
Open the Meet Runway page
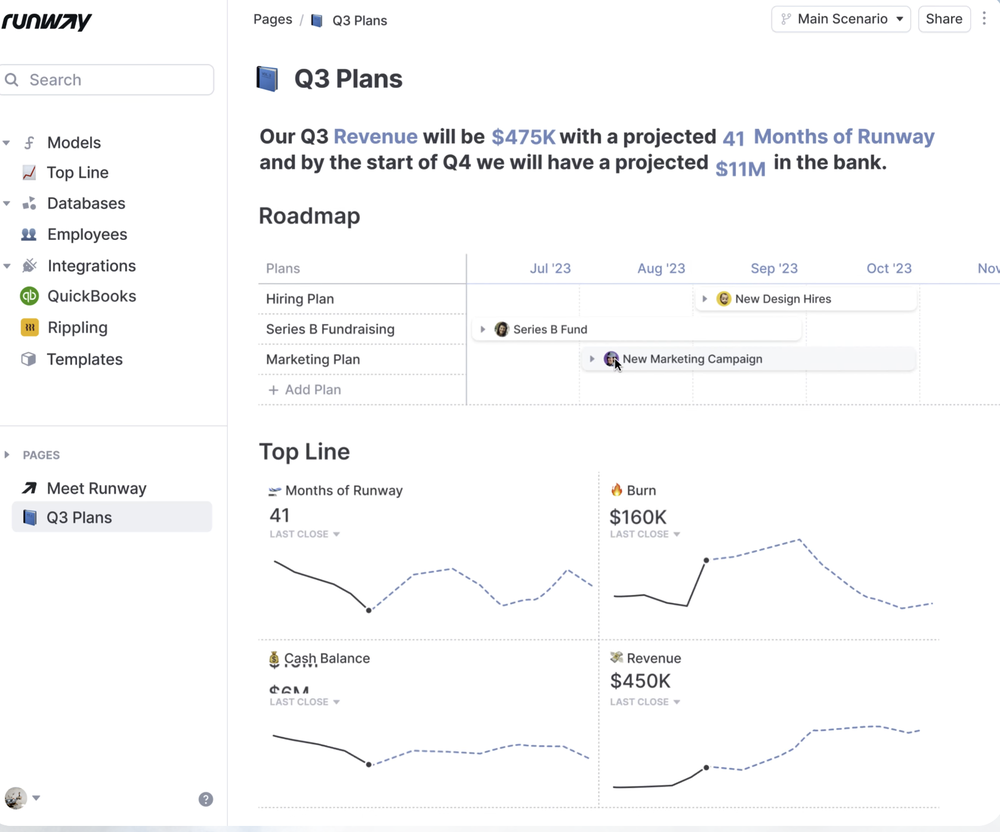click(96, 488)
